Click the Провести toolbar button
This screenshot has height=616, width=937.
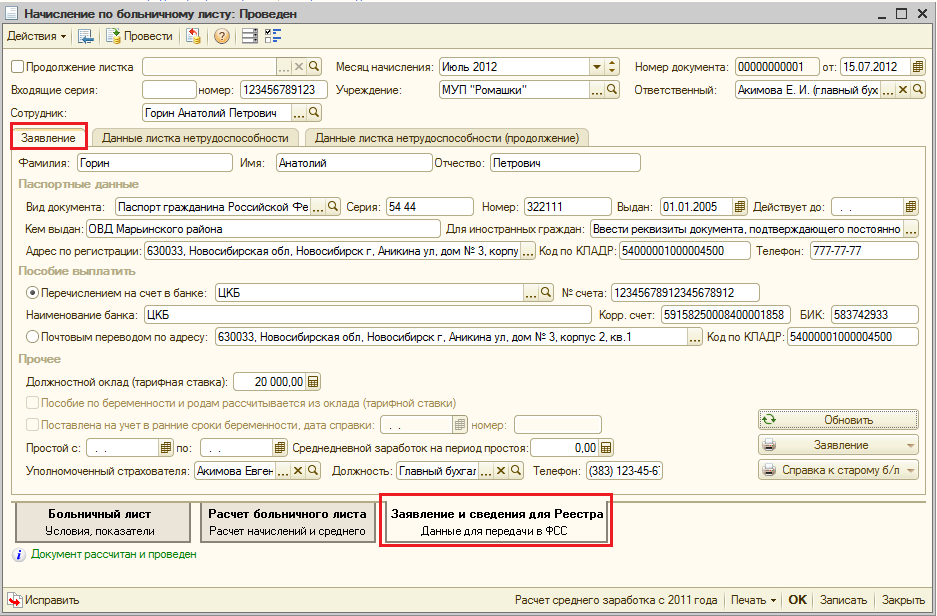pyautogui.click(x=139, y=36)
